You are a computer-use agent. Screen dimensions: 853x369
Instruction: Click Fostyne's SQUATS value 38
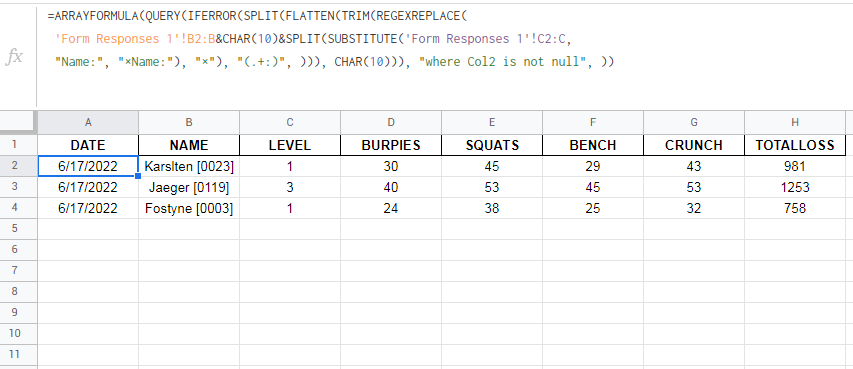coord(492,208)
